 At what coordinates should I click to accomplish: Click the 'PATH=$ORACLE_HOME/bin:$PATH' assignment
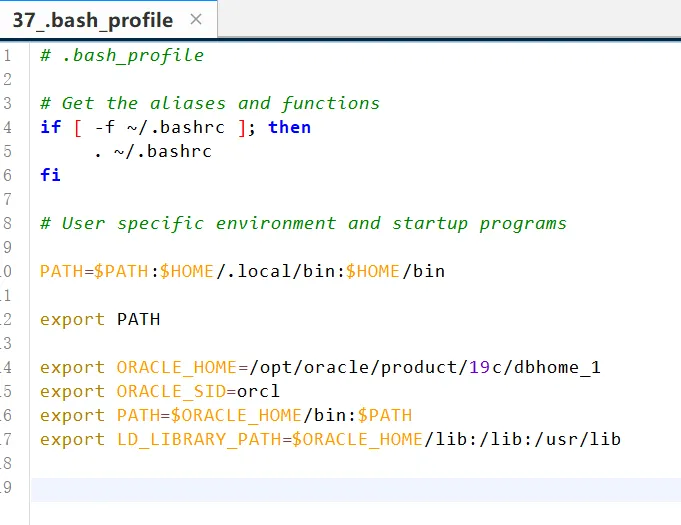264,416
